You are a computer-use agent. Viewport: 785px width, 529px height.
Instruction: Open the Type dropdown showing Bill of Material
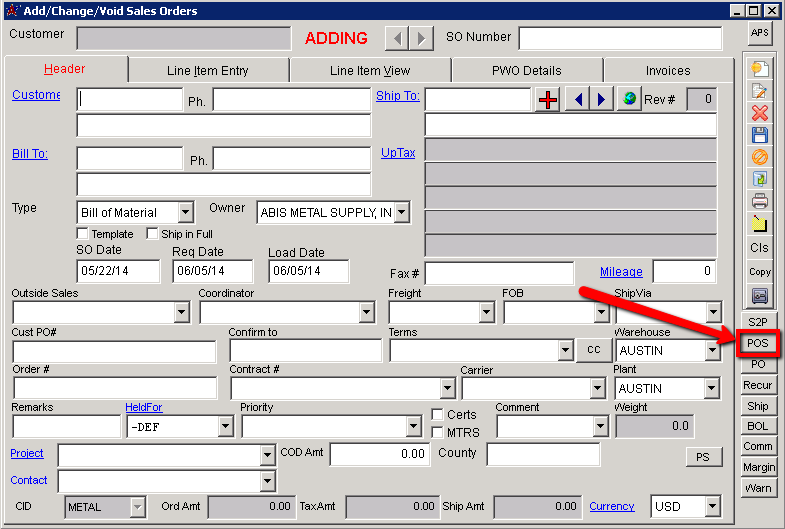point(185,212)
